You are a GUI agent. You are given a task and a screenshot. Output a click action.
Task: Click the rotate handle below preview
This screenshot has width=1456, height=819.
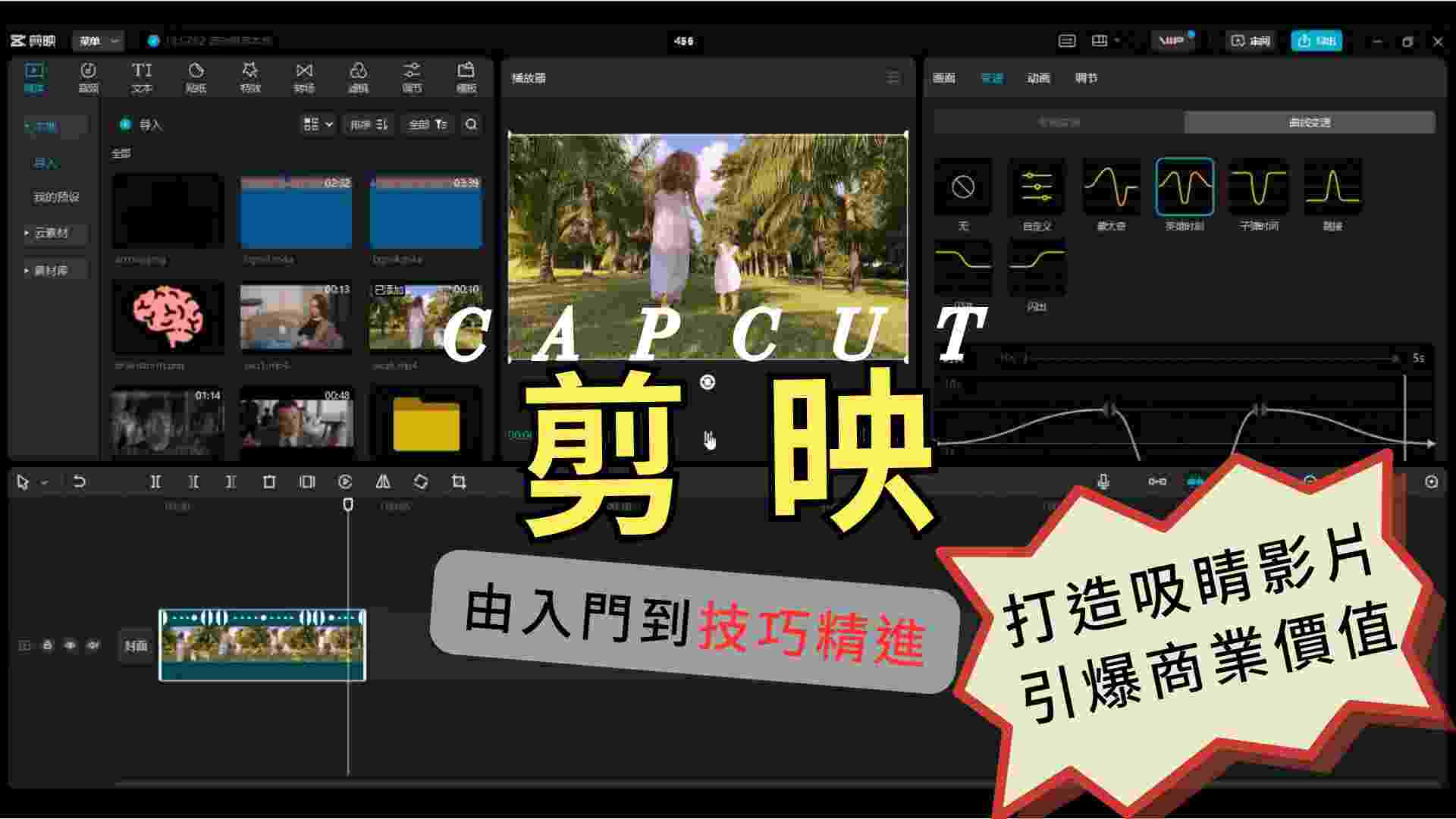(x=708, y=382)
